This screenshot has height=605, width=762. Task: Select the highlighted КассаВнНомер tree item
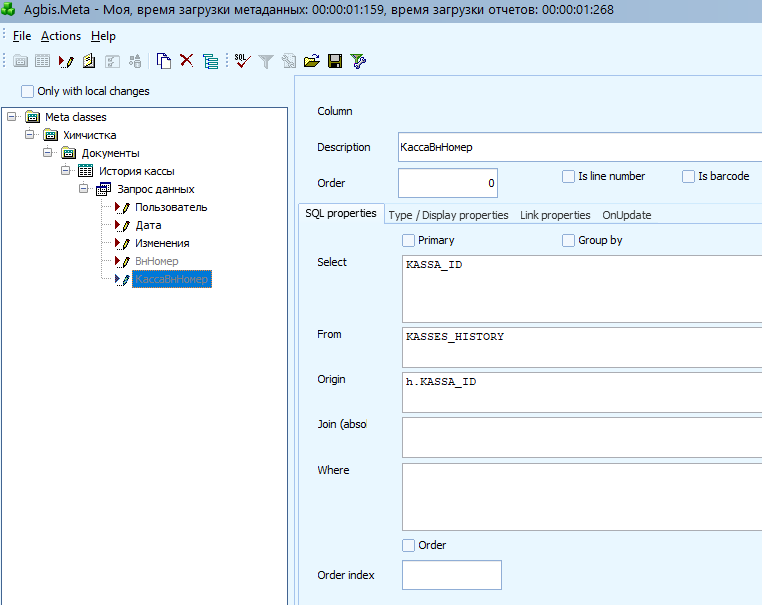tap(172, 279)
